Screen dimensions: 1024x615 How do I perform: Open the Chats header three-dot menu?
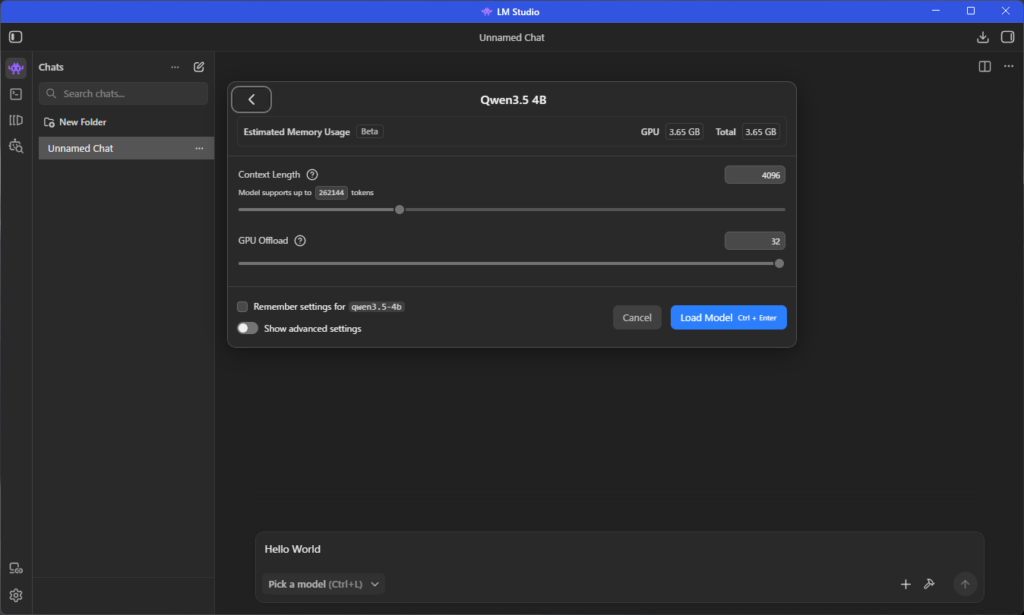[x=175, y=67]
